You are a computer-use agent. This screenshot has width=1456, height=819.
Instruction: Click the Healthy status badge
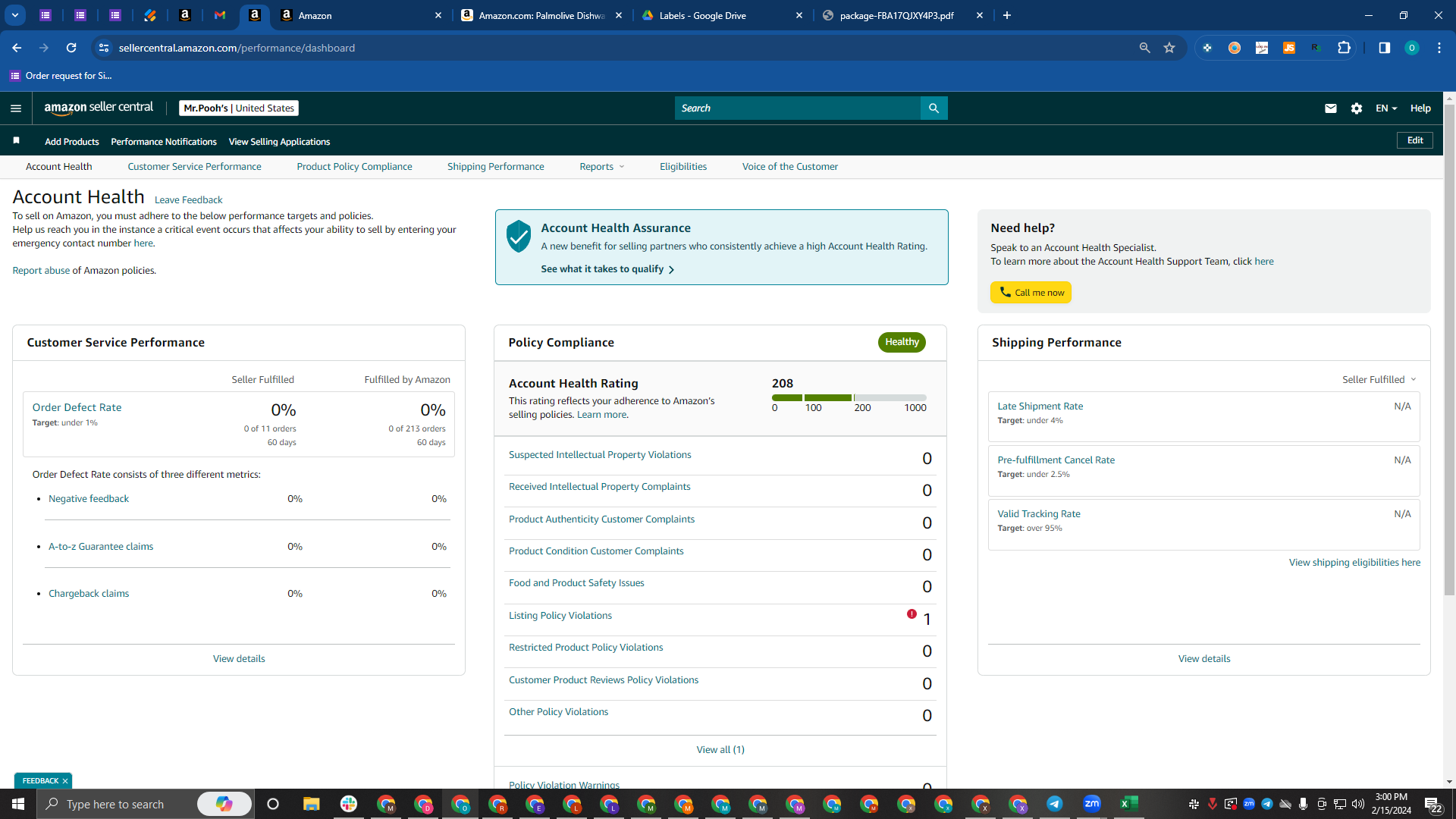(902, 342)
